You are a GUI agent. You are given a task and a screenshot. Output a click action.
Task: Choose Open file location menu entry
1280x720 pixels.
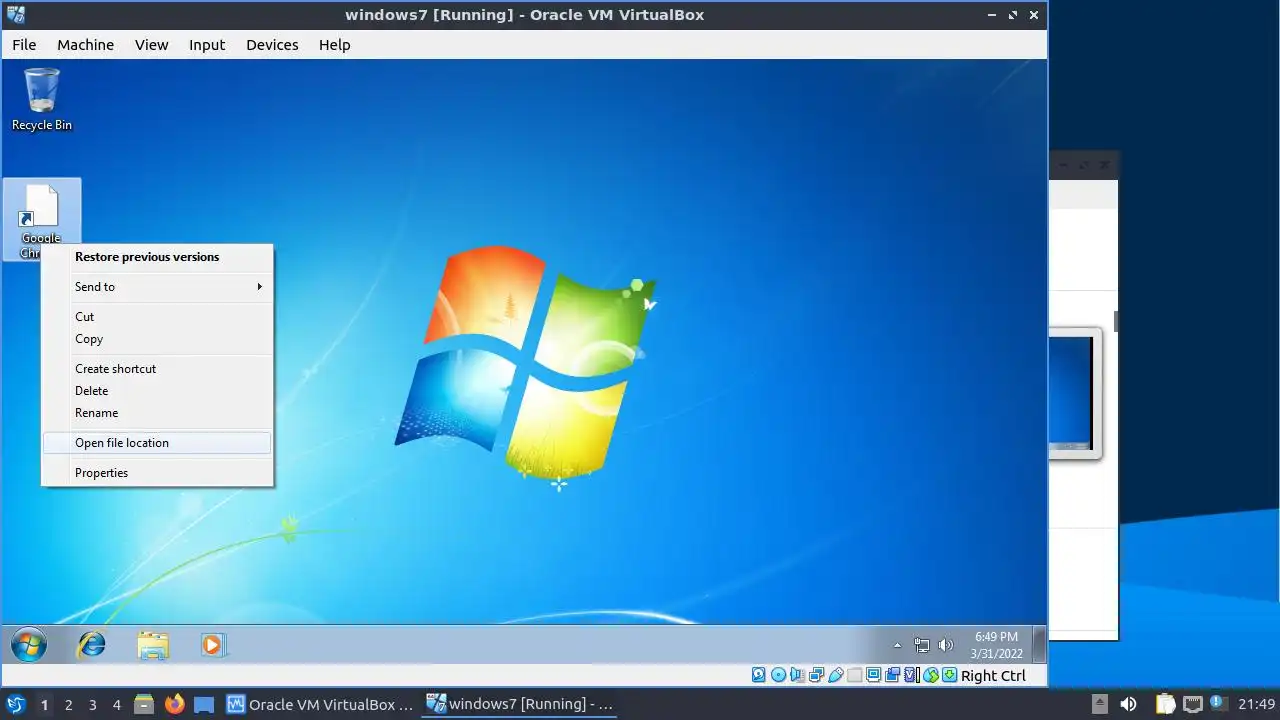click(157, 443)
